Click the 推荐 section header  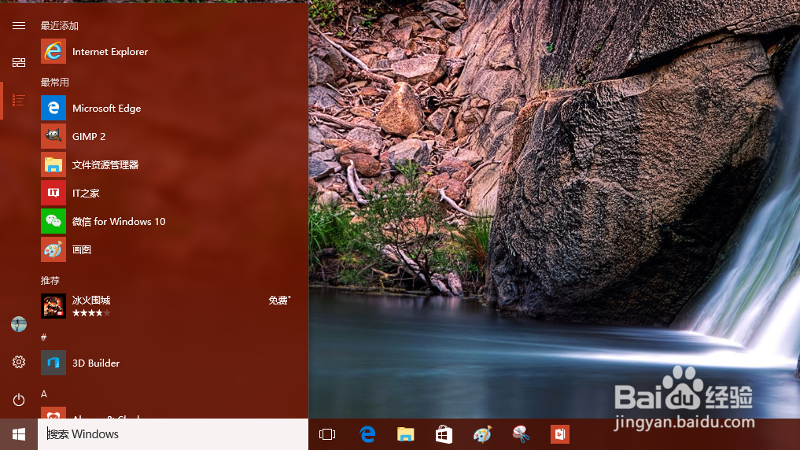pos(50,281)
